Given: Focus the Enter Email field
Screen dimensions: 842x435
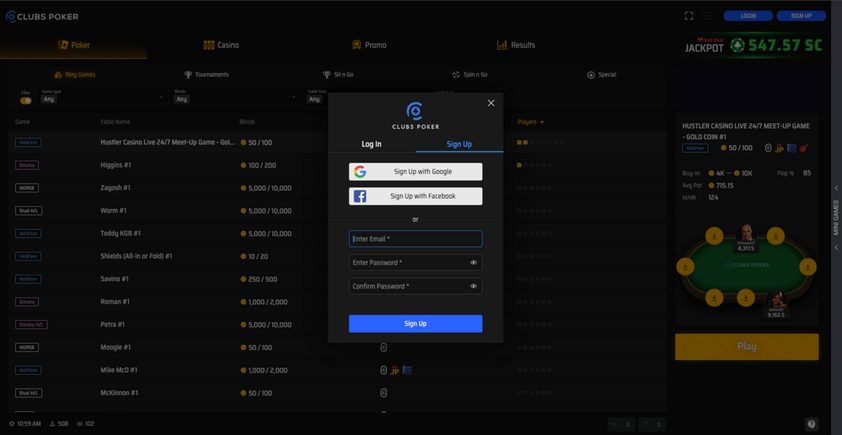Looking at the screenshot, I should click(x=416, y=239).
